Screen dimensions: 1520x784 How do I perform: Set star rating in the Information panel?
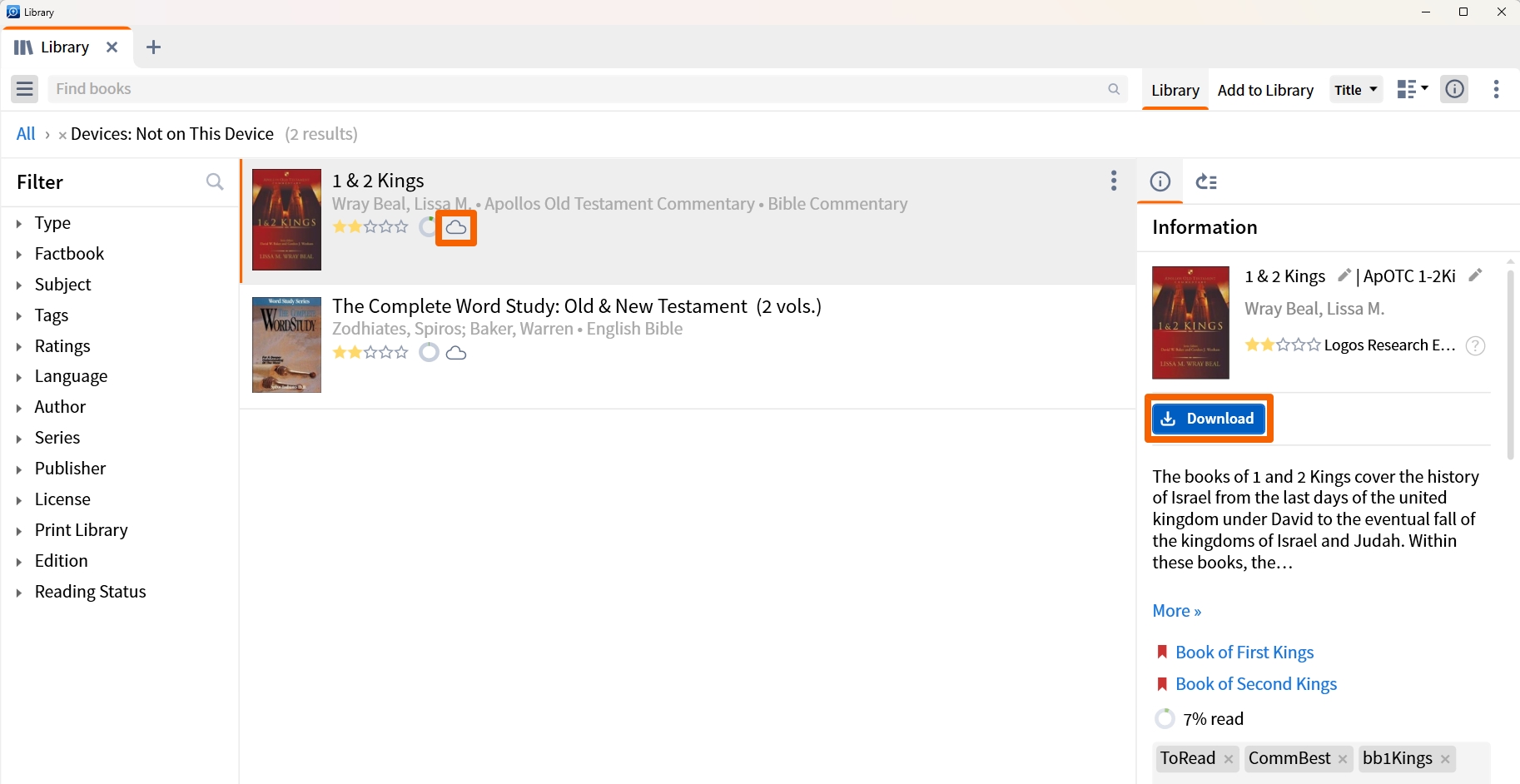tap(1283, 345)
